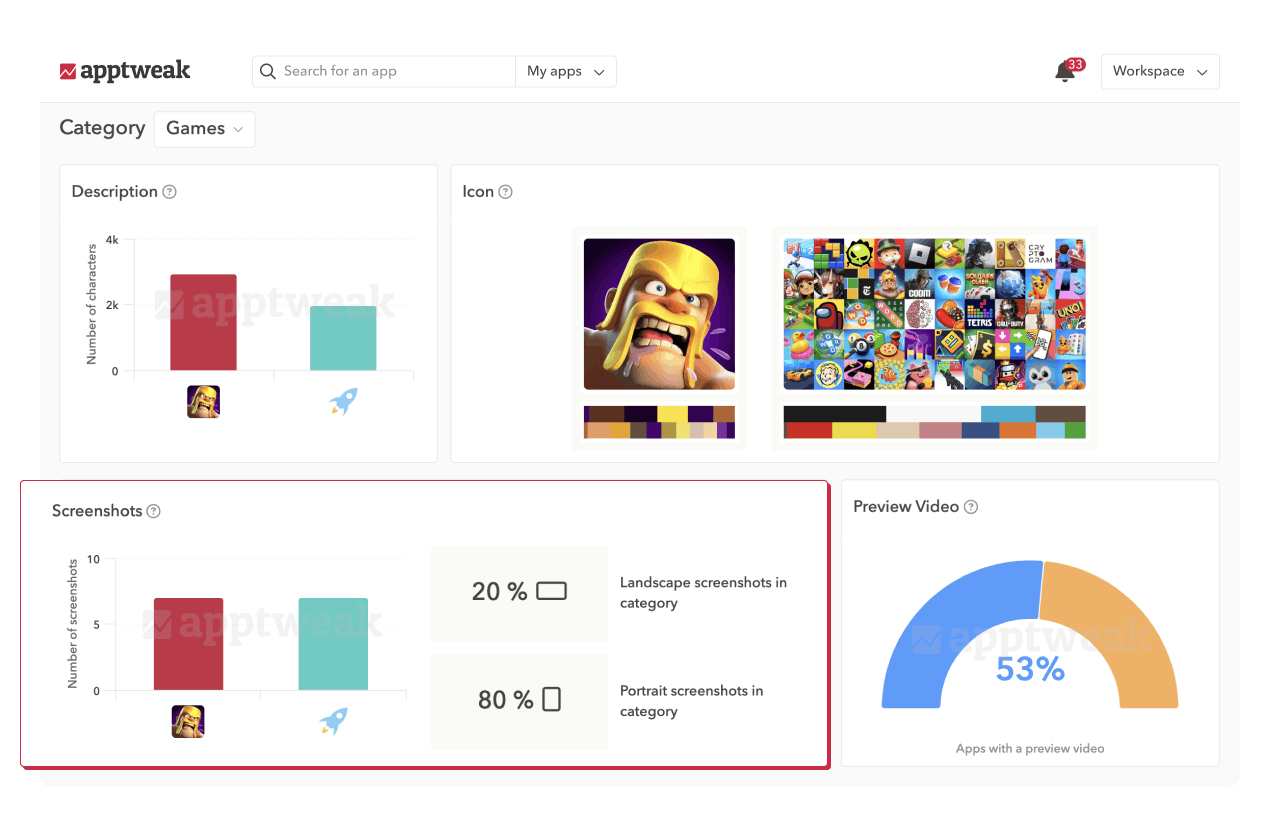Click the Screenshots card title

[97, 511]
